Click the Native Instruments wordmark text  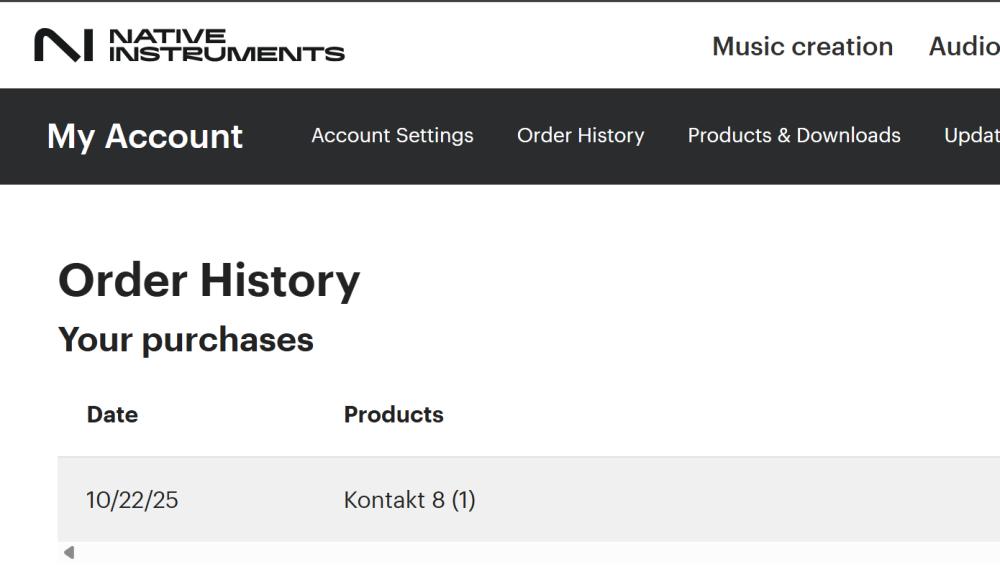226,45
